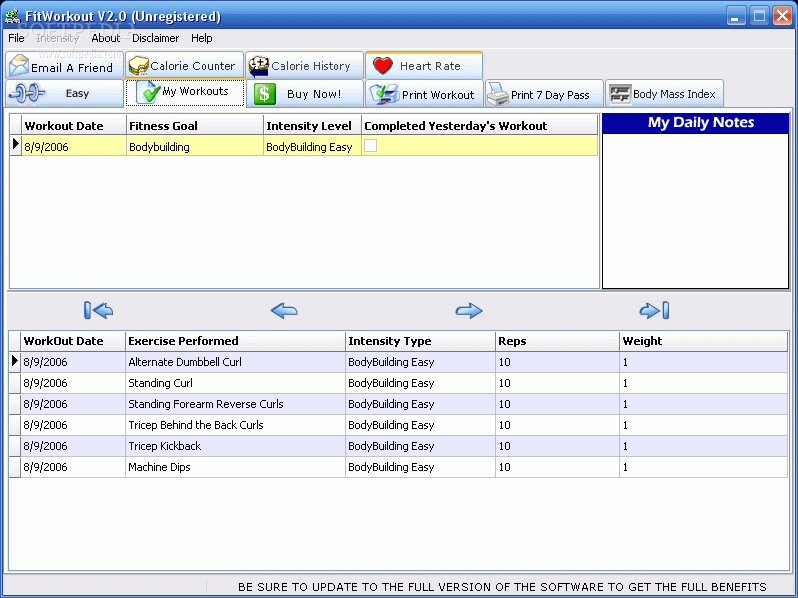Click Weight value for Alternate Dumbbell Curl

click(x=703, y=362)
